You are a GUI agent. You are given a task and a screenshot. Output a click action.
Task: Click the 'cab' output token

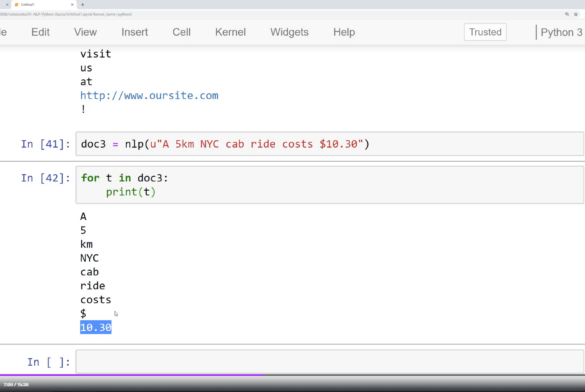pyautogui.click(x=90, y=272)
